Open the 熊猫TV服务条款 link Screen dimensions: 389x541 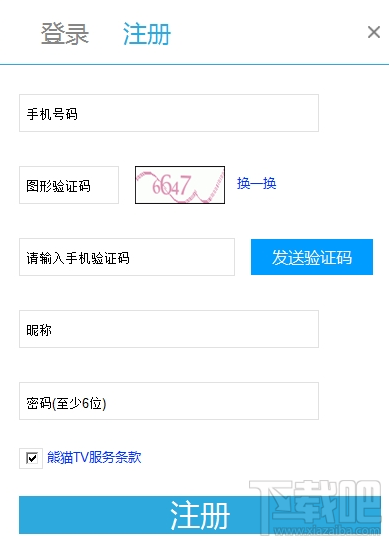94,458
